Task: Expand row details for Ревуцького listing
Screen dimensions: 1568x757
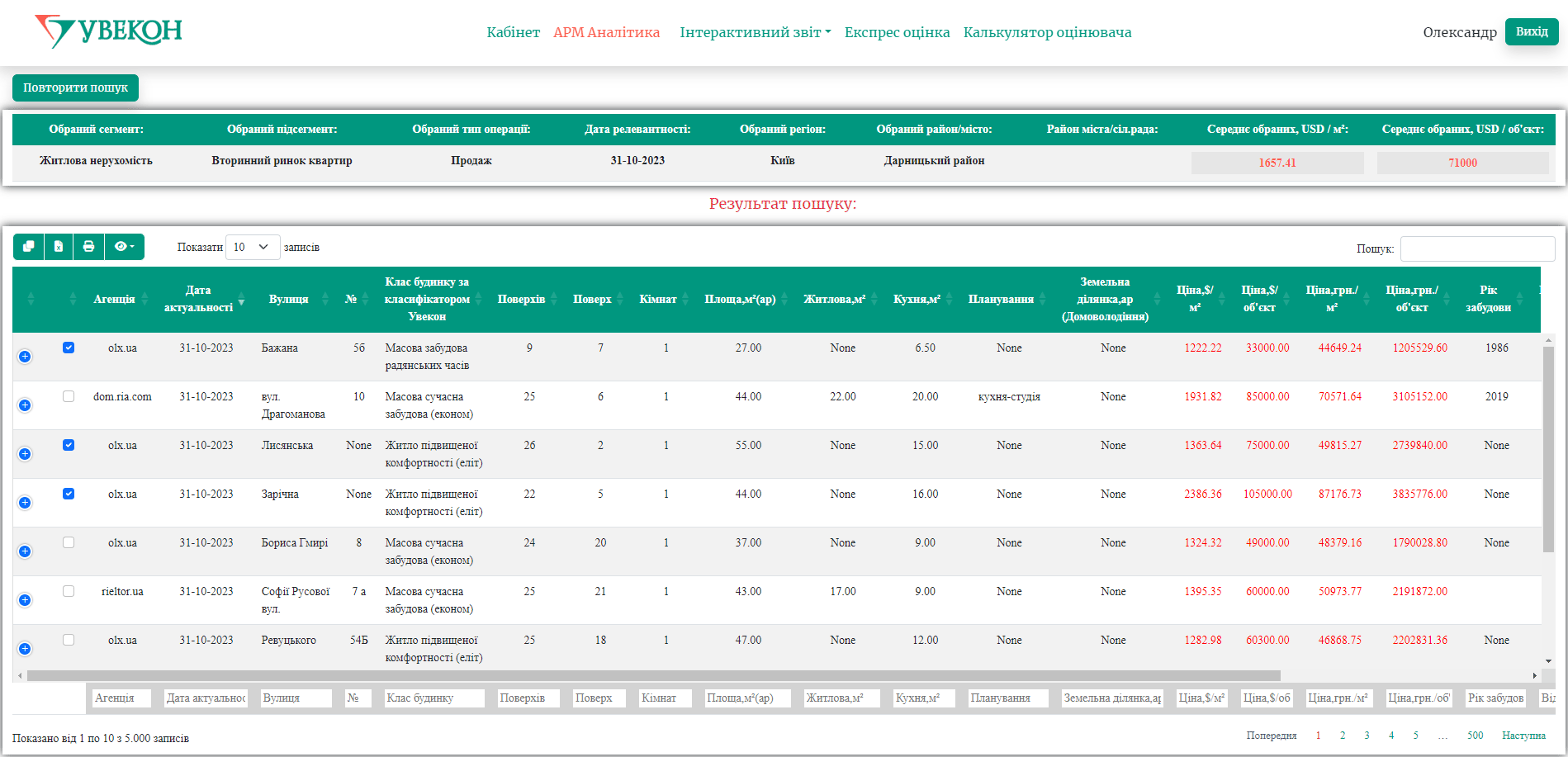Action: pos(25,649)
